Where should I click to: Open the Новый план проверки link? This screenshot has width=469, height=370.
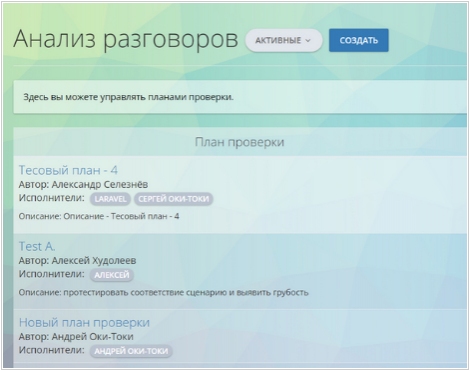84,322
